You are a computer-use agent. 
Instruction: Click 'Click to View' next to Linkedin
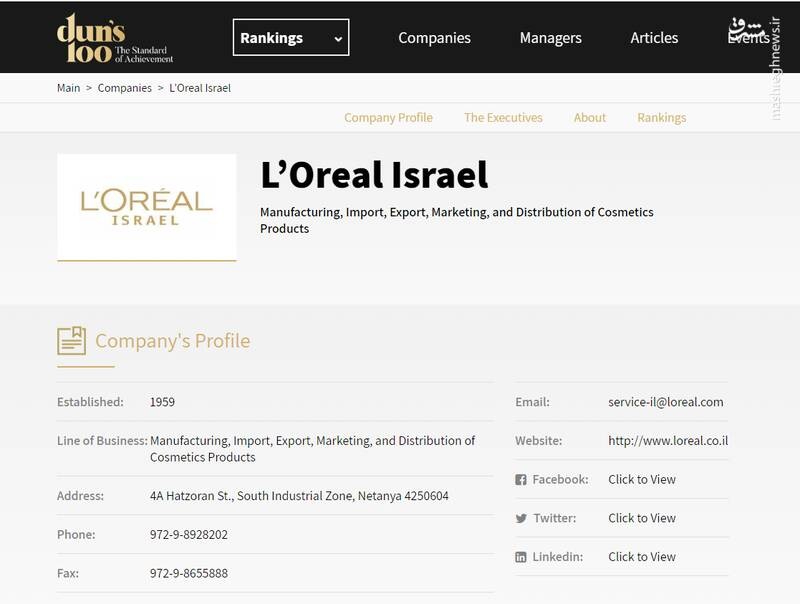coord(642,557)
